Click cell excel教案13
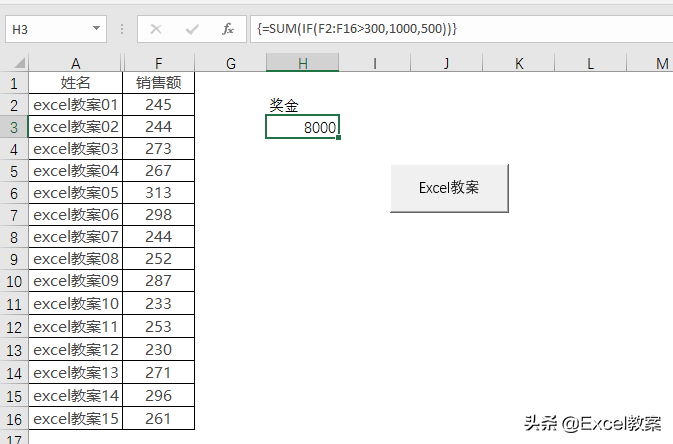The height and width of the screenshot is (444, 673). [76, 373]
